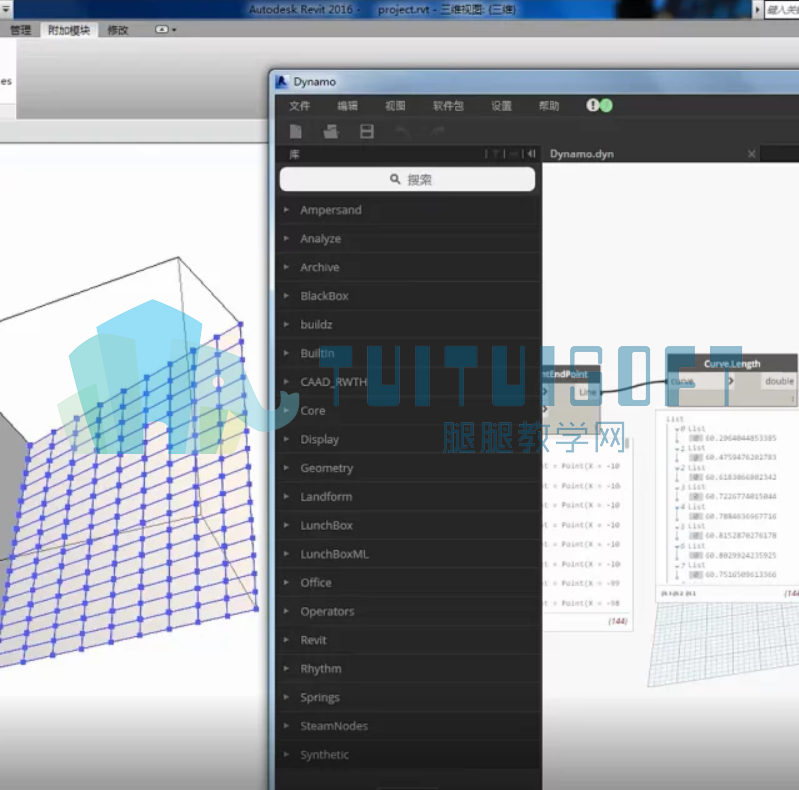Expand the buildz library category
The height and width of the screenshot is (790, 799).
tap(409, 324)
